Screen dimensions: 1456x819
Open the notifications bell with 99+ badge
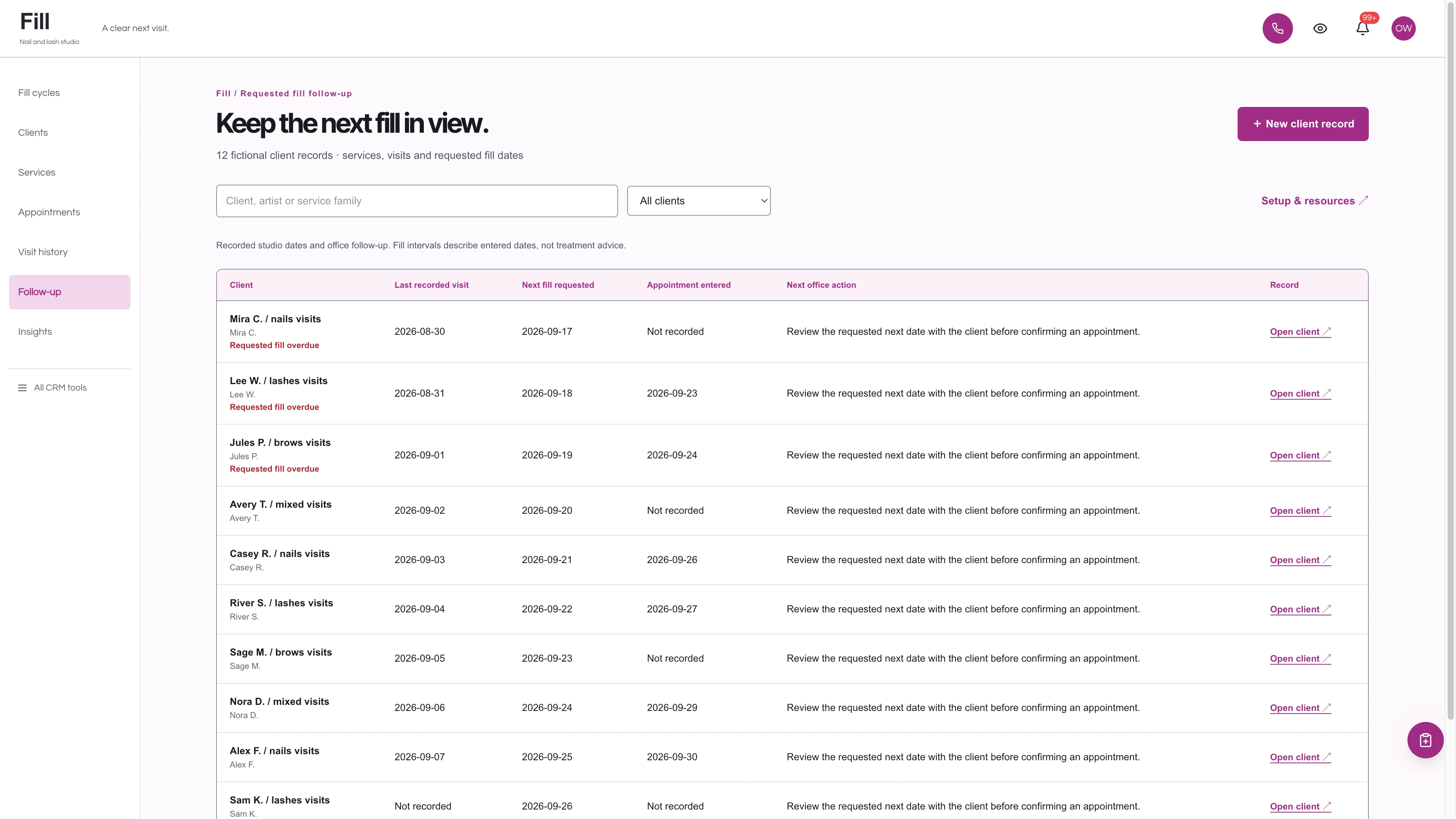[x=1362, y=28]
